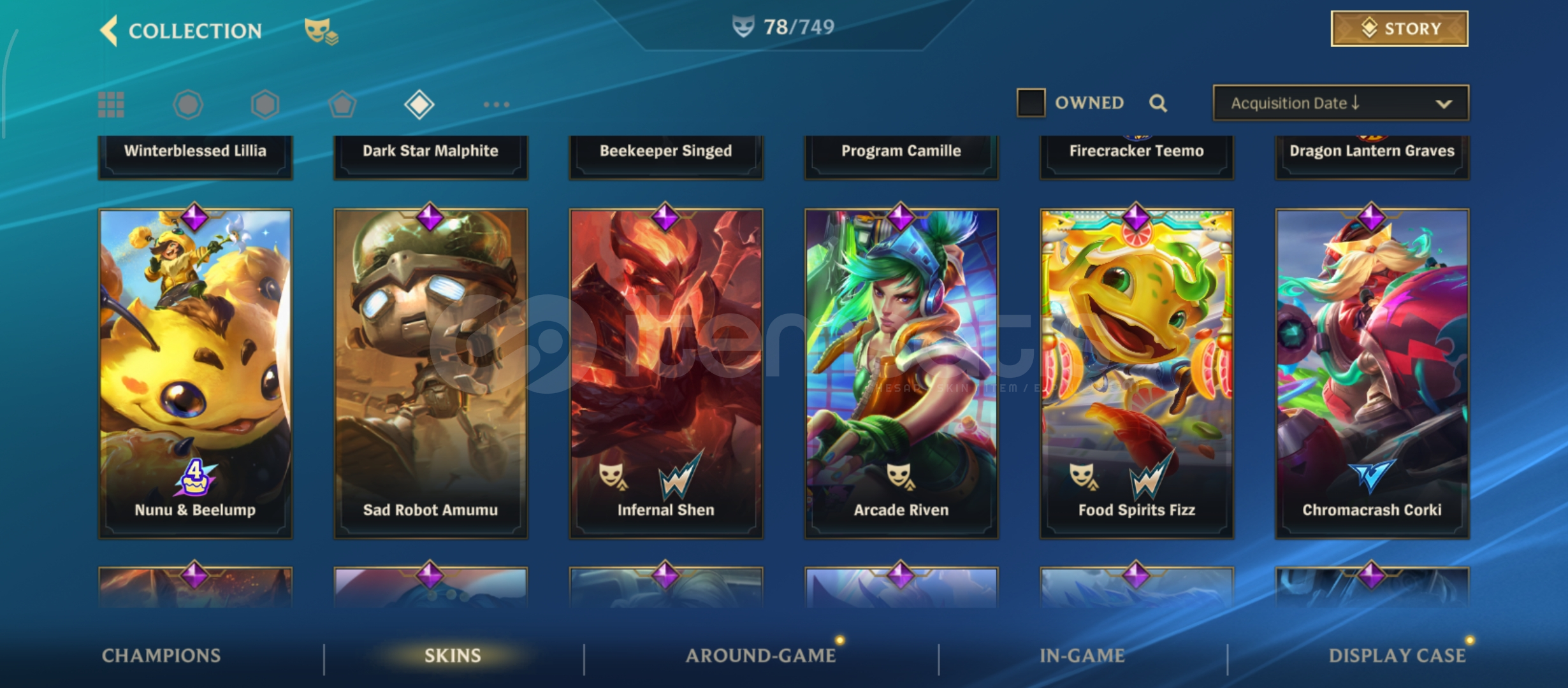Image resolution: width=1568 pixels, height=688 pixels.
Task: Click the dropdown chevron arrow in sort box
Action: pos(1444,104)
